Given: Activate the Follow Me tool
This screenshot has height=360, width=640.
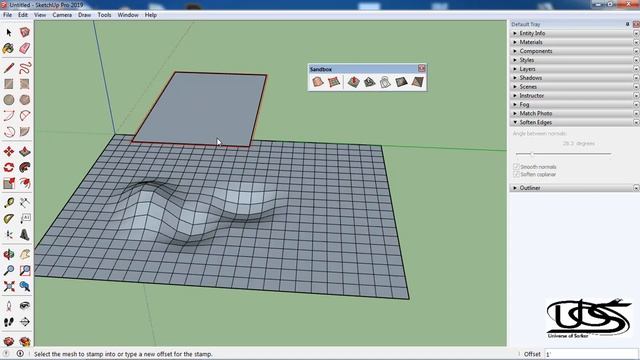Looking at the screenshot, I should tap(25, 167).
